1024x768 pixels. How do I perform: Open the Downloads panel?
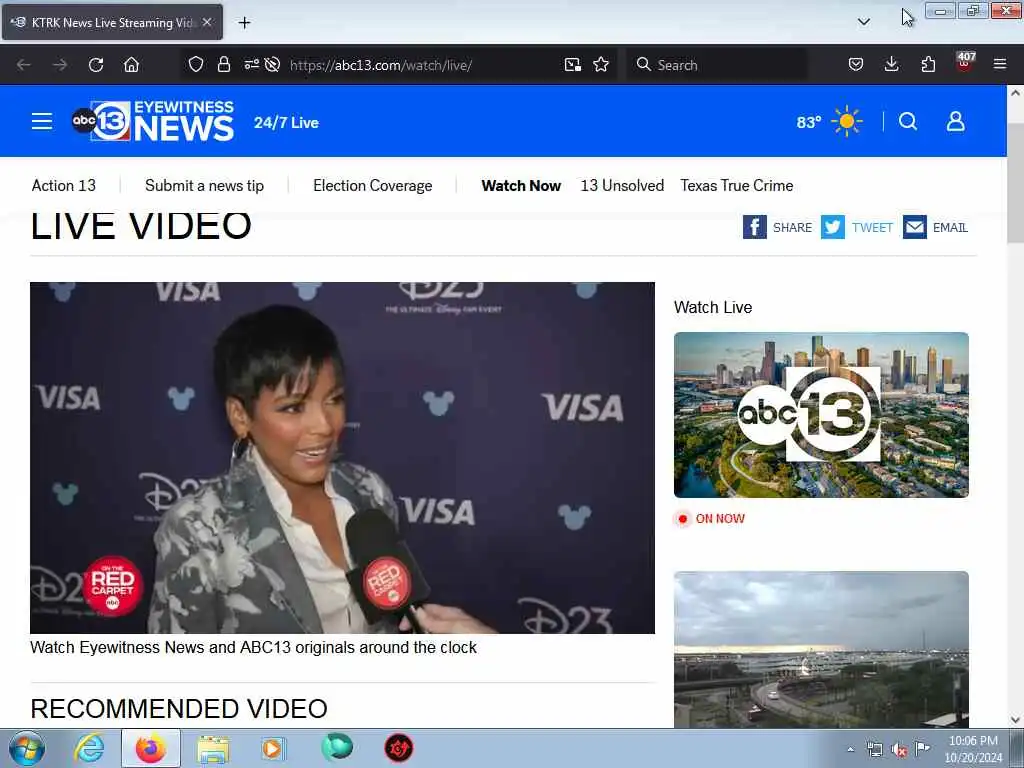point(891,65)
